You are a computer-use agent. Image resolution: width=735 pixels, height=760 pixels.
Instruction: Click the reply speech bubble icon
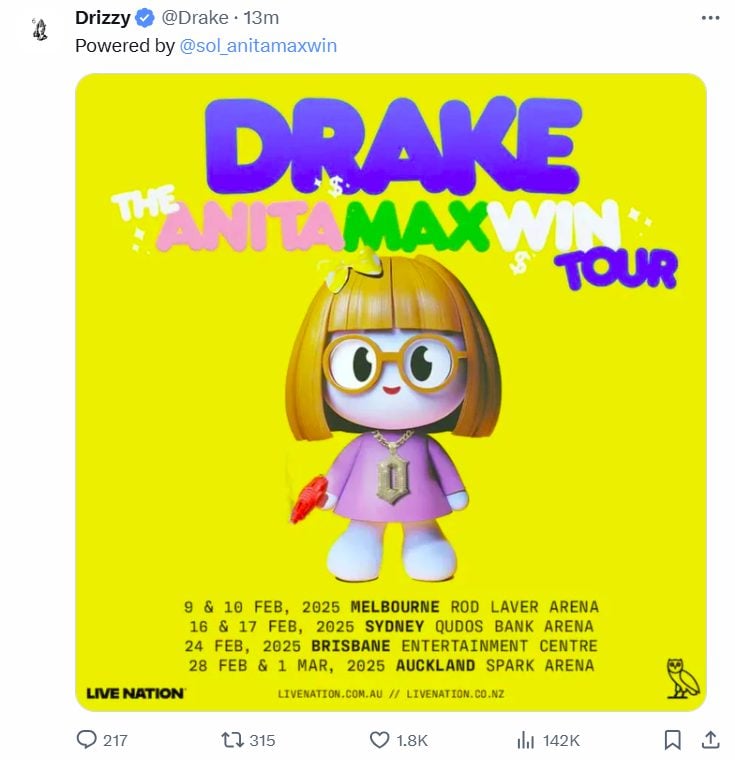(87, 740)
